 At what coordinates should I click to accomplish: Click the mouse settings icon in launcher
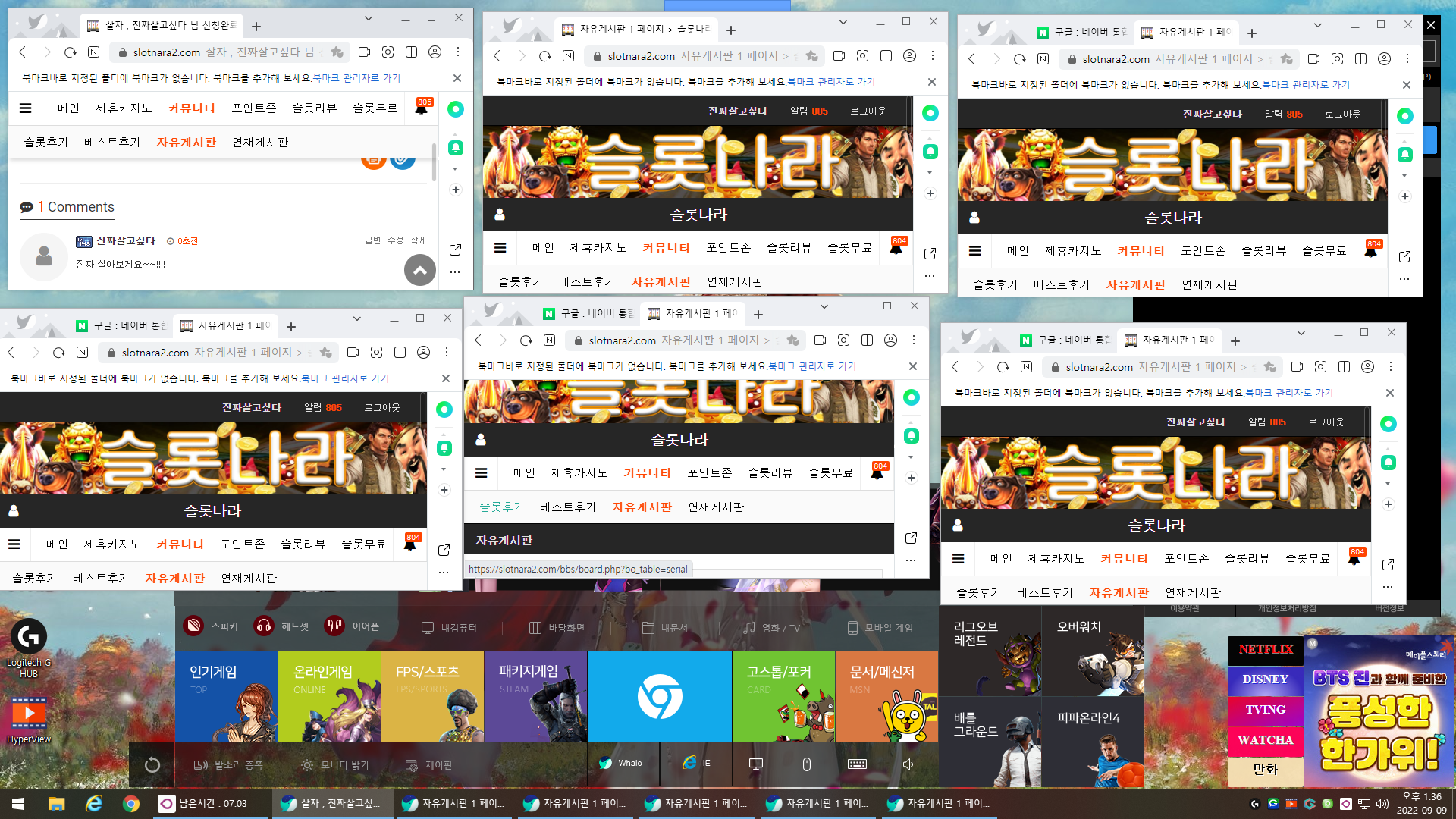click(806, 764)
